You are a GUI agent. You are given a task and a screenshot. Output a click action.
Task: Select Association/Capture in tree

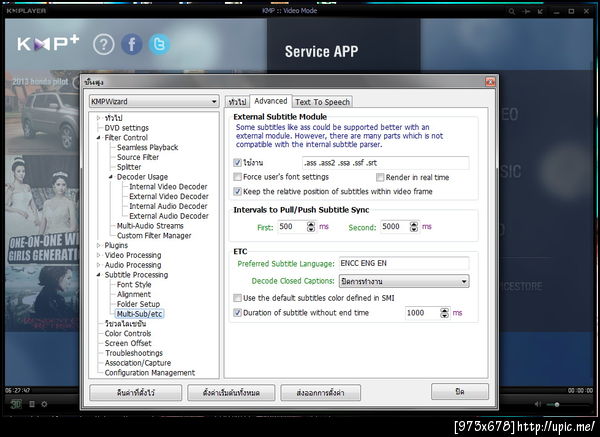[138, 363]
